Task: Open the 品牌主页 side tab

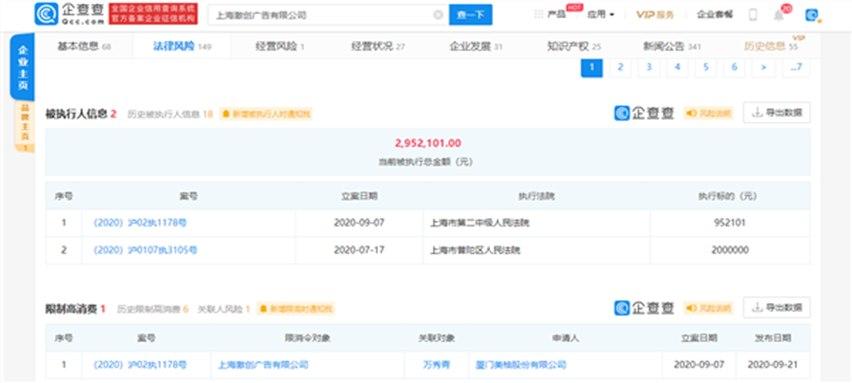Action: 24,128
